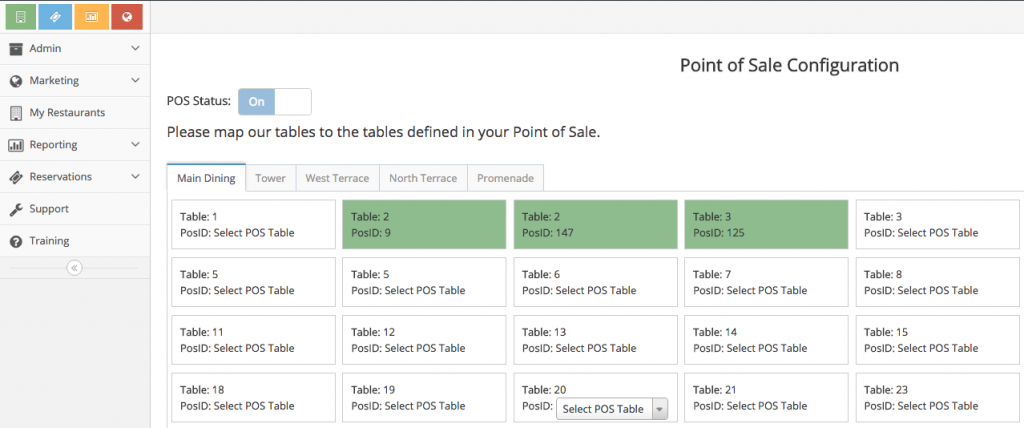This screenshot has width=1024, height=428.
Task: Click Select POS Table for Table 14
Action: pyautogui.click(x=766, y=348)
